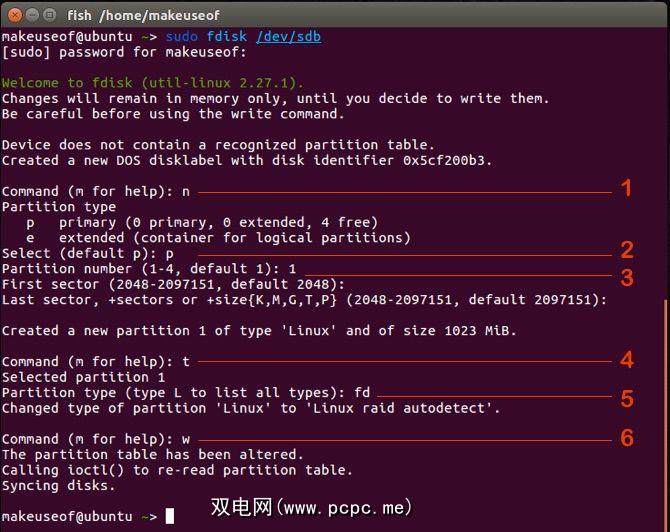Click the red annotation number 4
This screenshot has height=532, width=670.
coord(627,360)
